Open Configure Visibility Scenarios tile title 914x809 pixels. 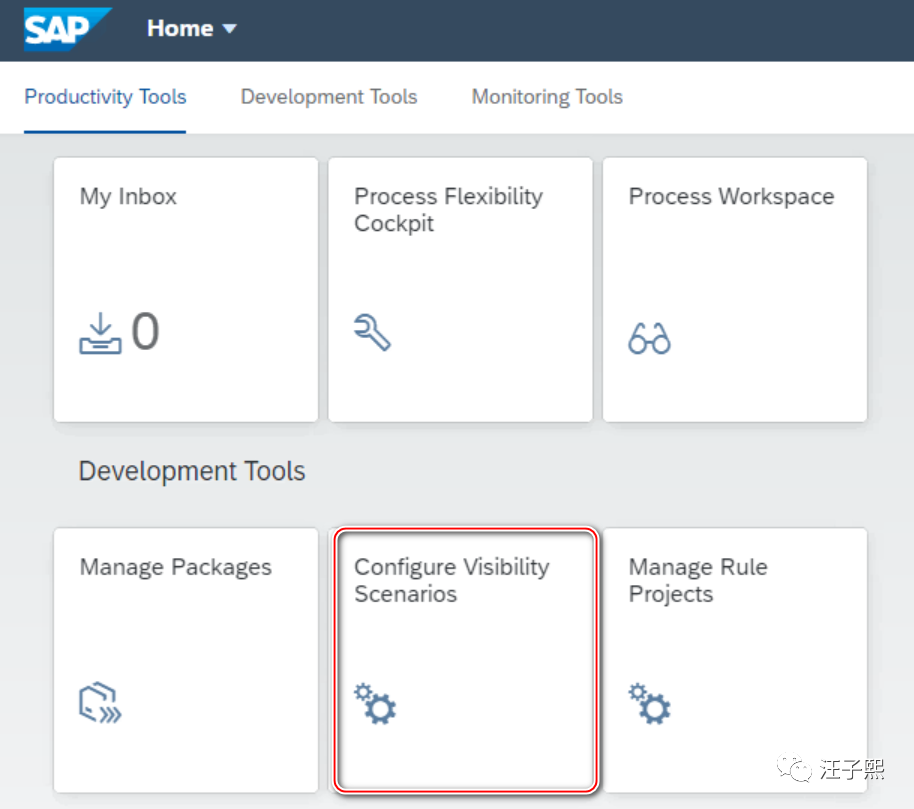[x=451, y=580]
